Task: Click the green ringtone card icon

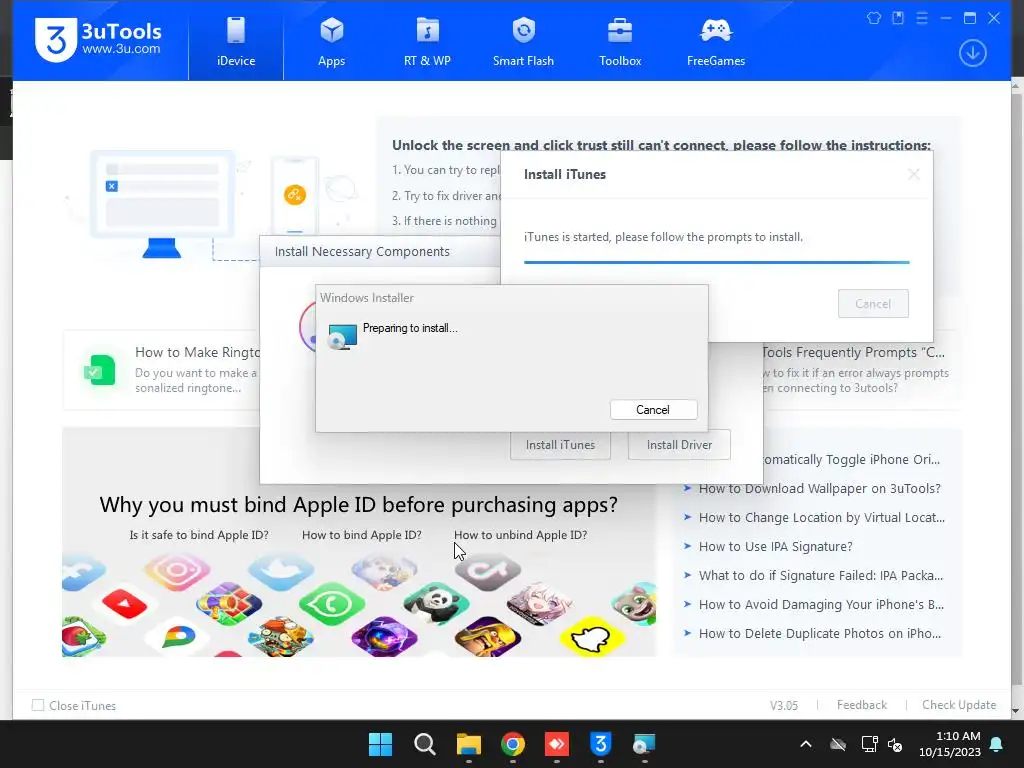Action: pyautogui.click(x=100, y=370)
